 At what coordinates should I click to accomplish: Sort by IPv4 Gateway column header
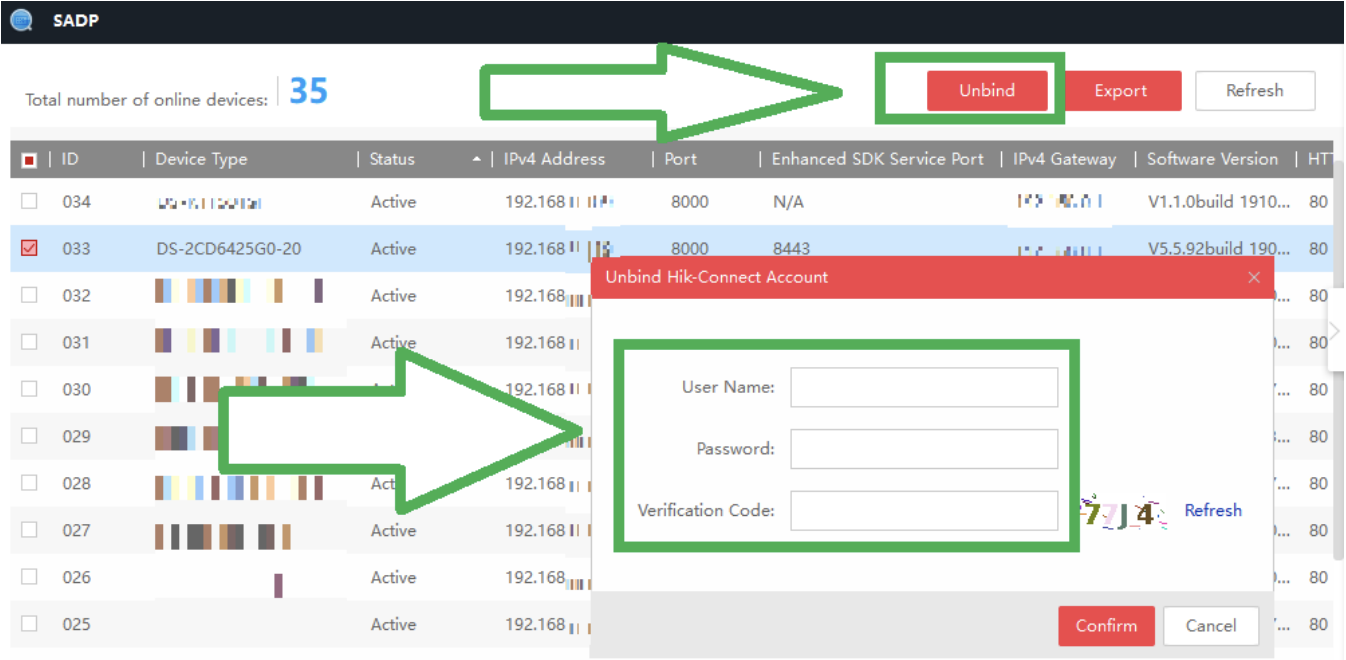coord(1064,159)
